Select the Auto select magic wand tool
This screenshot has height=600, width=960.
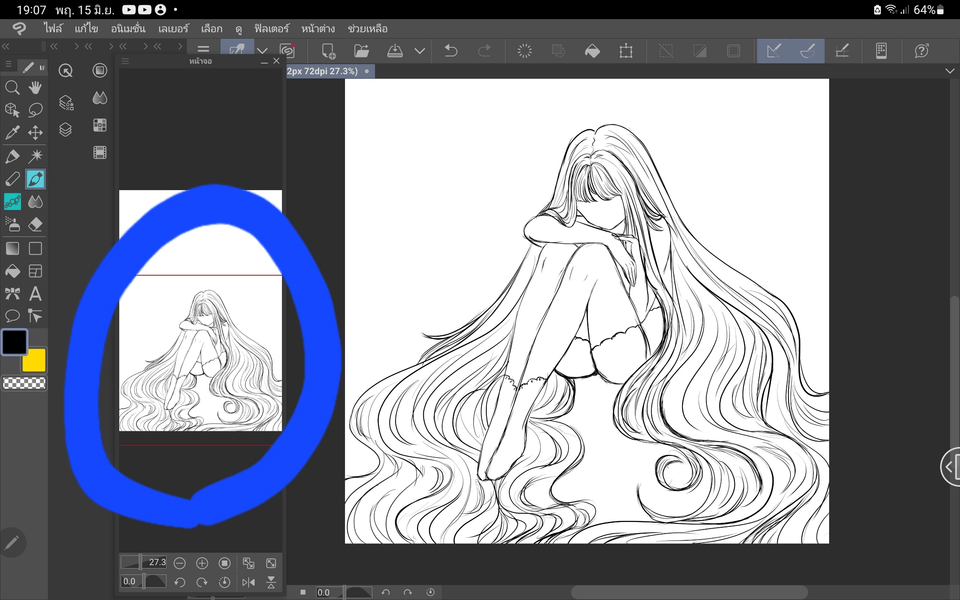point(36,156)
